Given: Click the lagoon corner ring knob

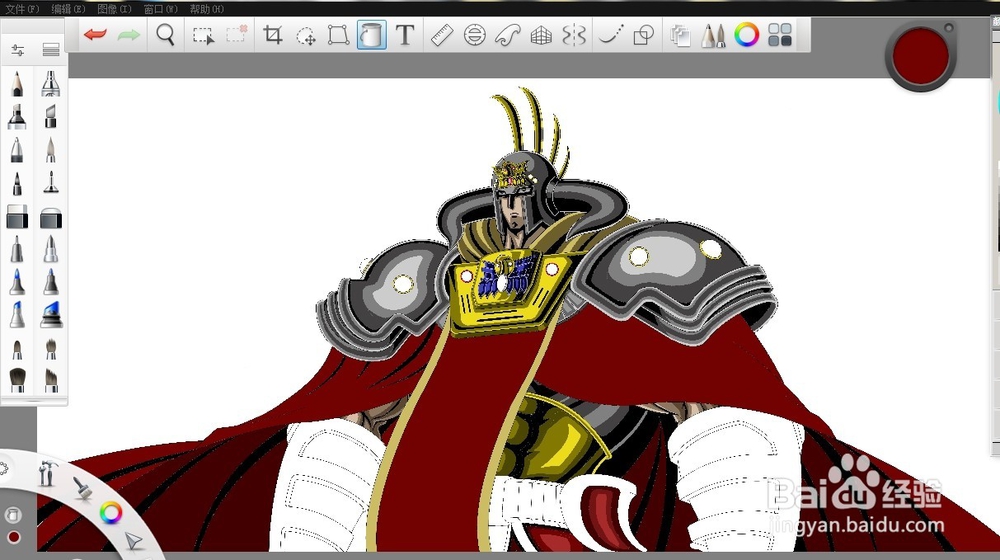Looking at the screenshot, I should point(3,470).
